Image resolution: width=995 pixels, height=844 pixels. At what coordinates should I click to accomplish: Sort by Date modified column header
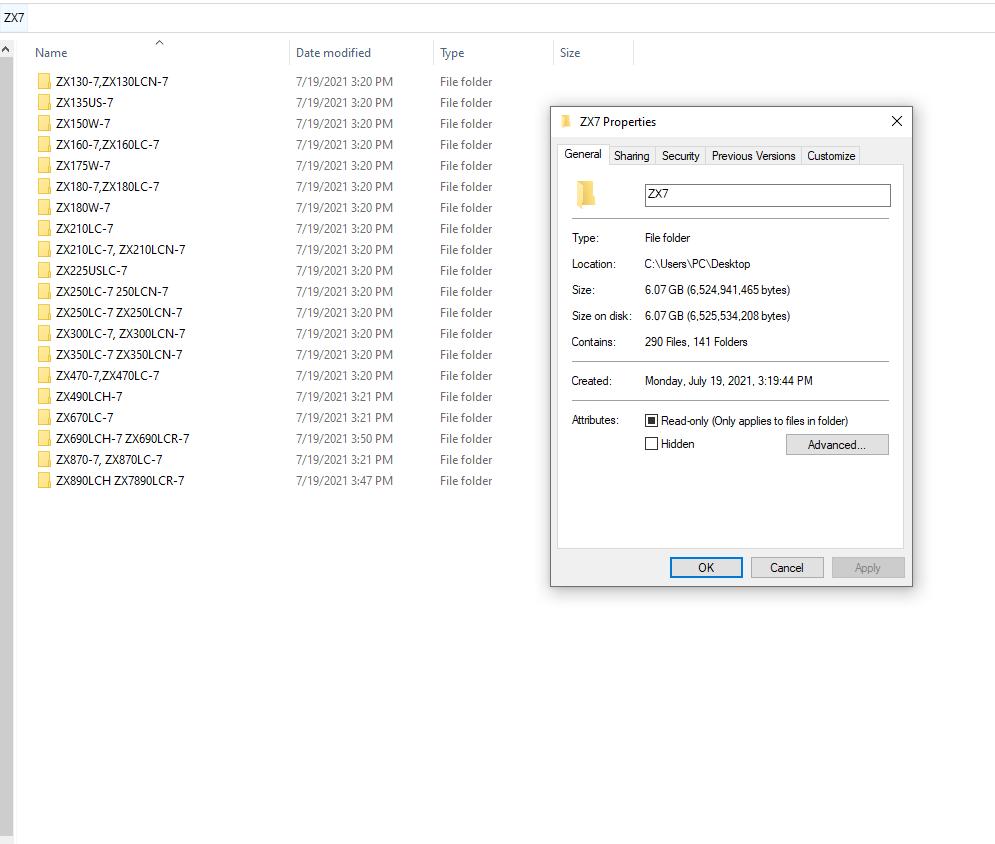333,53
